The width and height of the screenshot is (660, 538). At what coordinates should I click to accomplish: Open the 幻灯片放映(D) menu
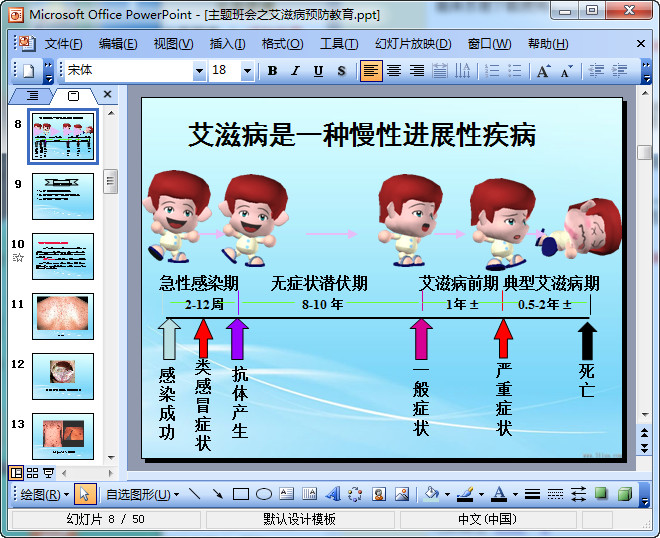click(x=413, y=44)
